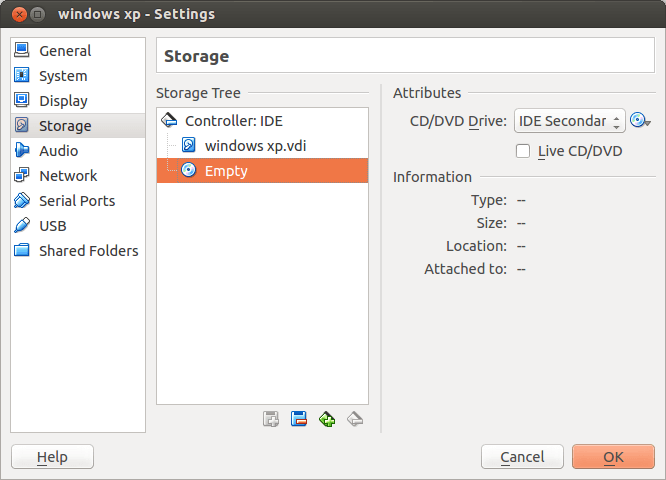666x480 pixels.
Task: Open the Shared Folders label
Action: (x=89, y=251)
